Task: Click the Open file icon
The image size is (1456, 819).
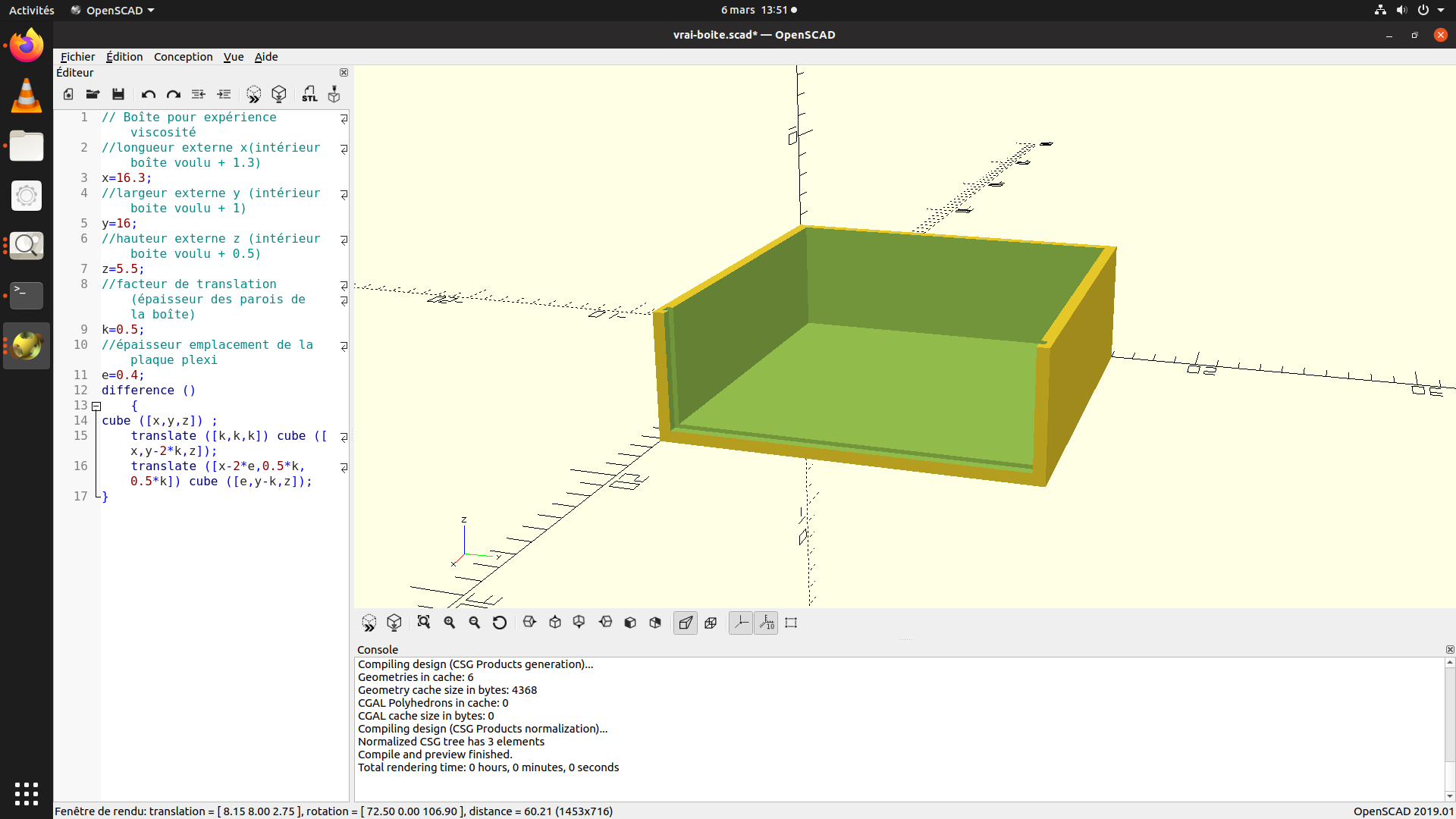Action: tap(93, 94)
